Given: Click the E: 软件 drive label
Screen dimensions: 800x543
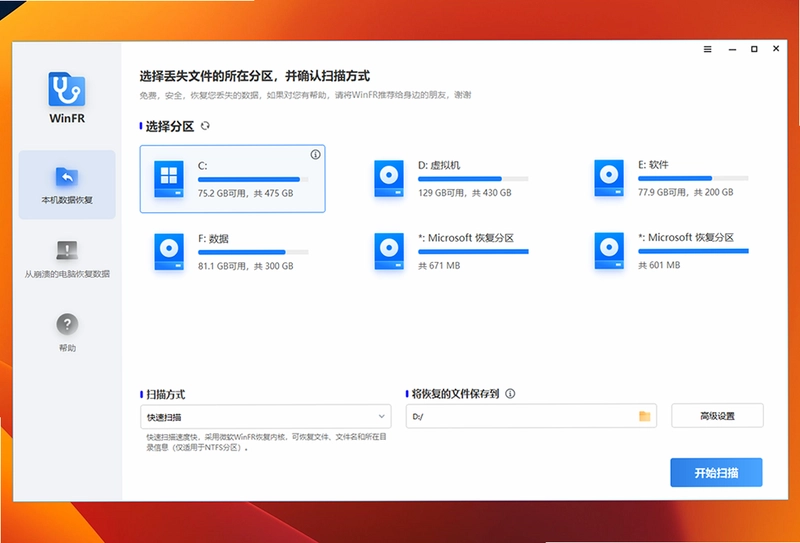Looking at the screenshot, I should point(653,165).
